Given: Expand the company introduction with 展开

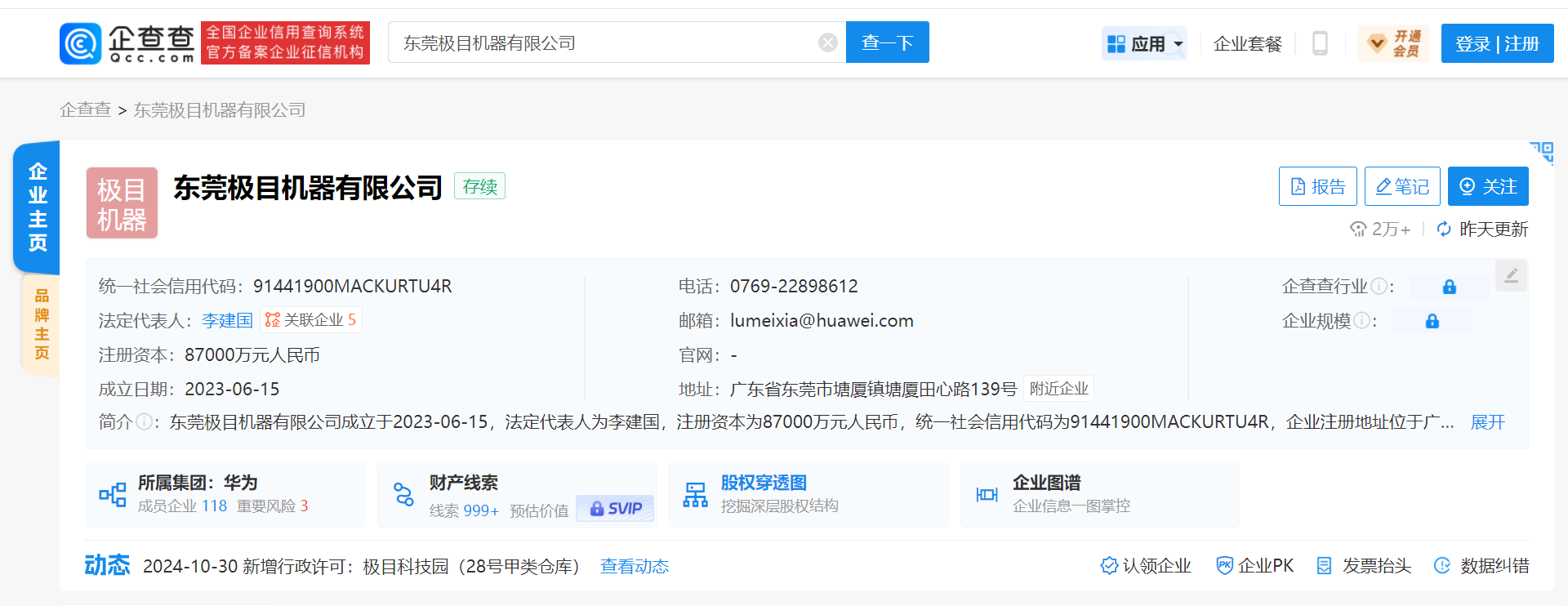Looking at the screenshot, I should click(1487, 422).
